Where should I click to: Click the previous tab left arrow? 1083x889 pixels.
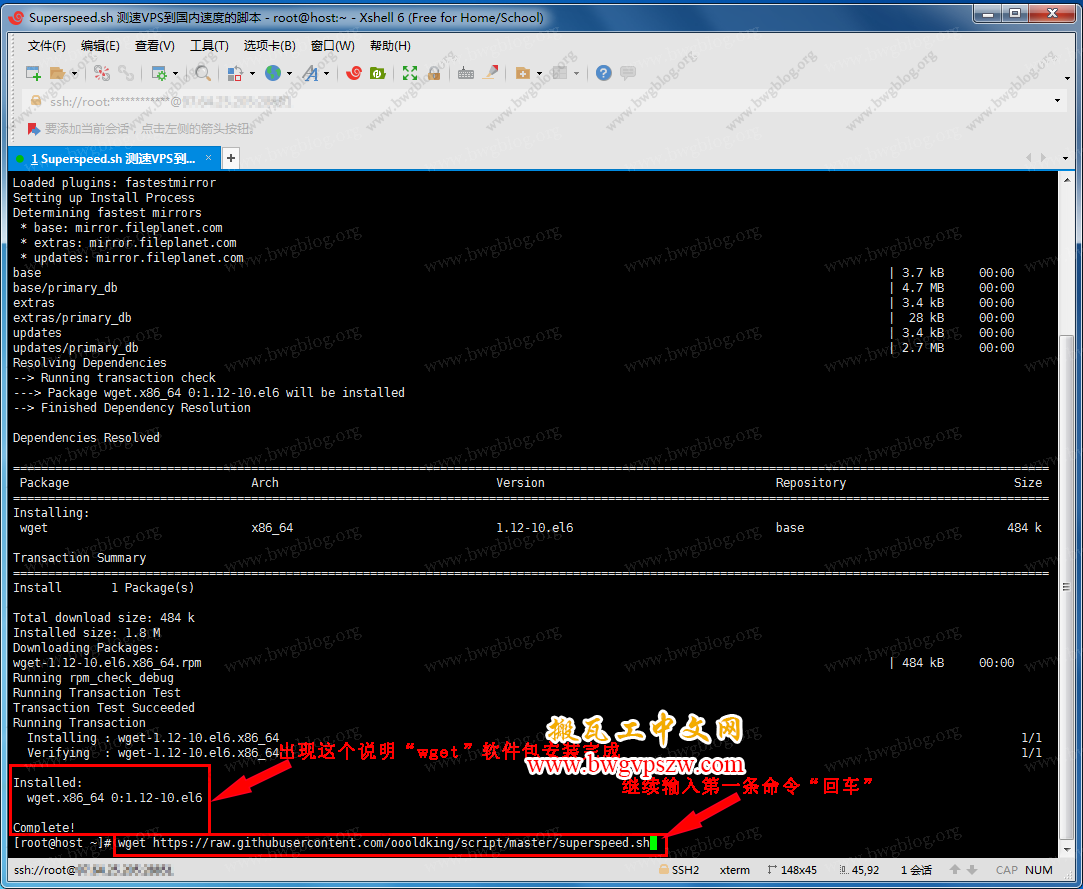1028,158
